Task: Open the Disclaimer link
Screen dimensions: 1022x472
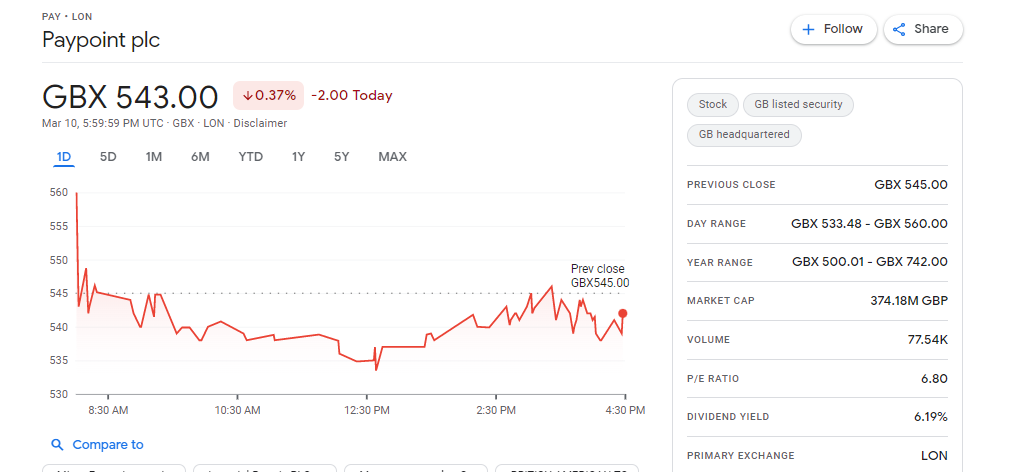Action: pyautogui.click(x=260, y=123)
